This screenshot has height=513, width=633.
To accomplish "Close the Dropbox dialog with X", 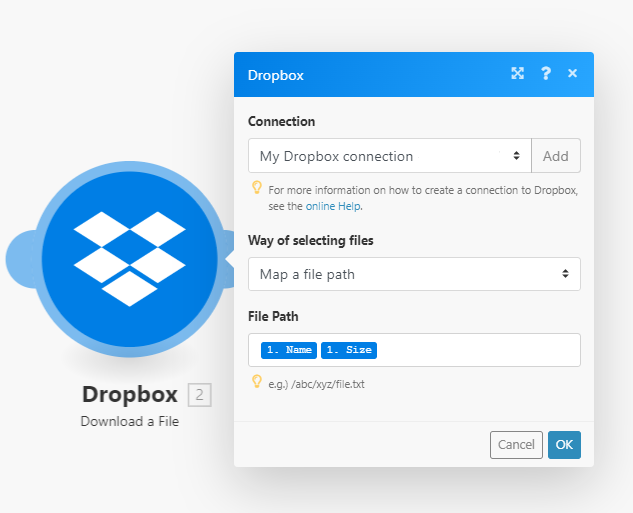I will (572, 74).
